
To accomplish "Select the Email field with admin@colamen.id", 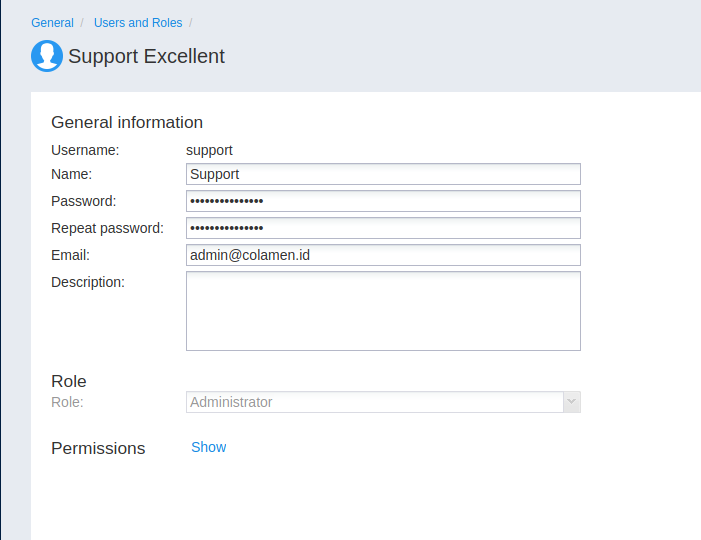I will (x=383, y=255).
